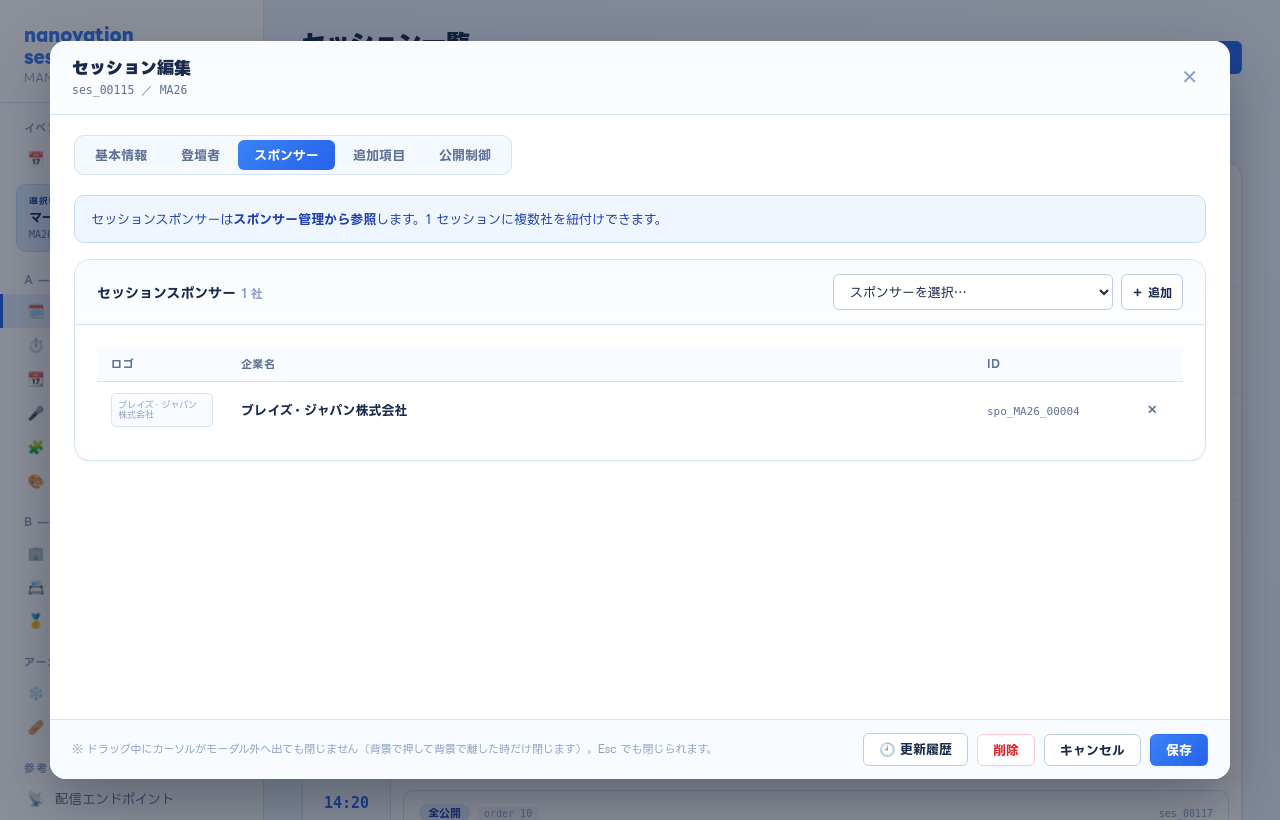Open the 追加項目 tab
The height and width of the screenshot is (820, 1280).
coord(379,155)
